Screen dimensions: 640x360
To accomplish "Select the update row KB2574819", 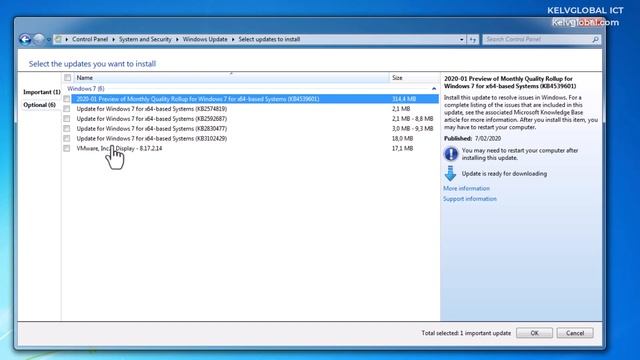I will (x=255, y=109).
